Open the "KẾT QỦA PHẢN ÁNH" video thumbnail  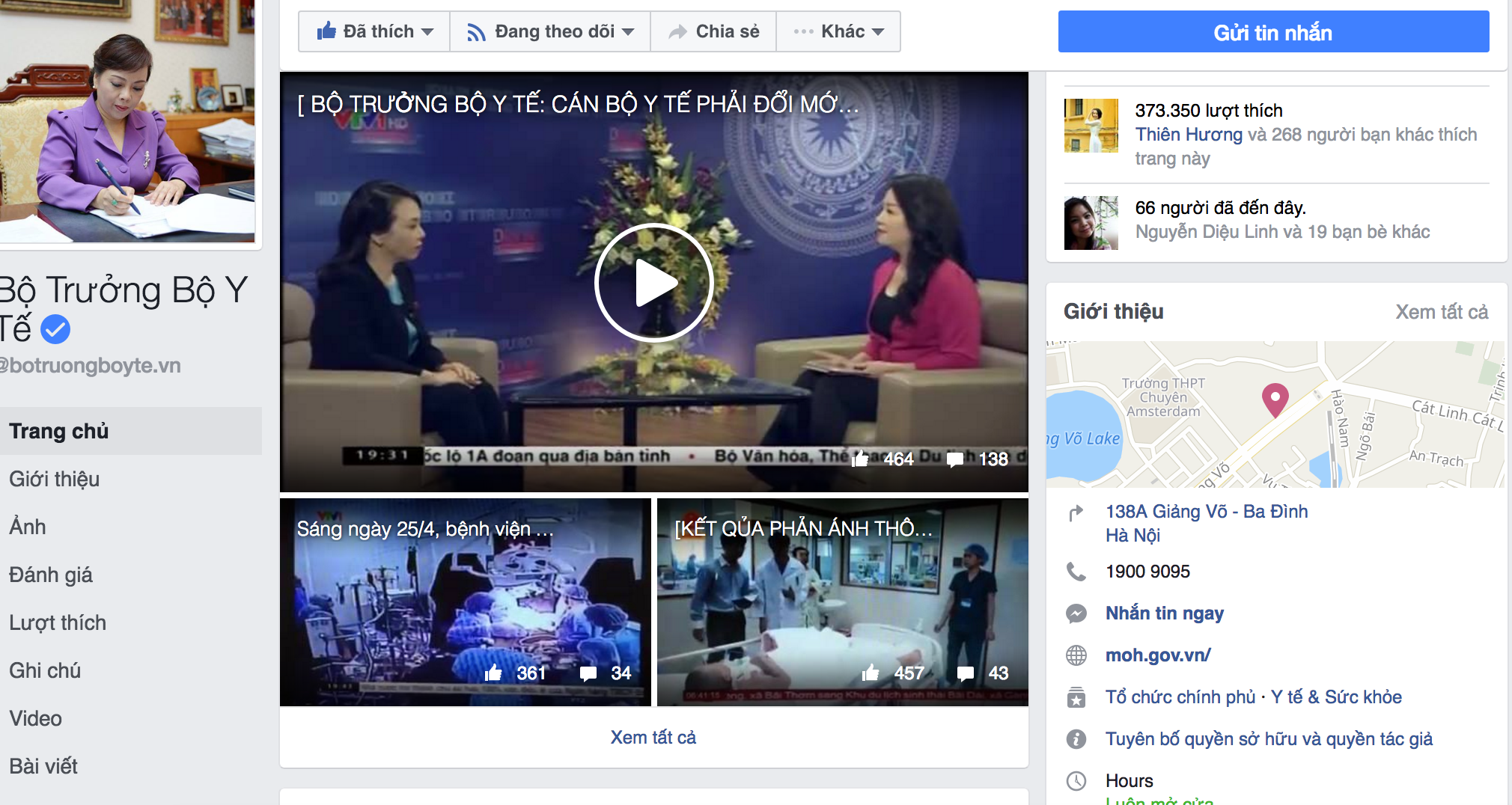843,602
